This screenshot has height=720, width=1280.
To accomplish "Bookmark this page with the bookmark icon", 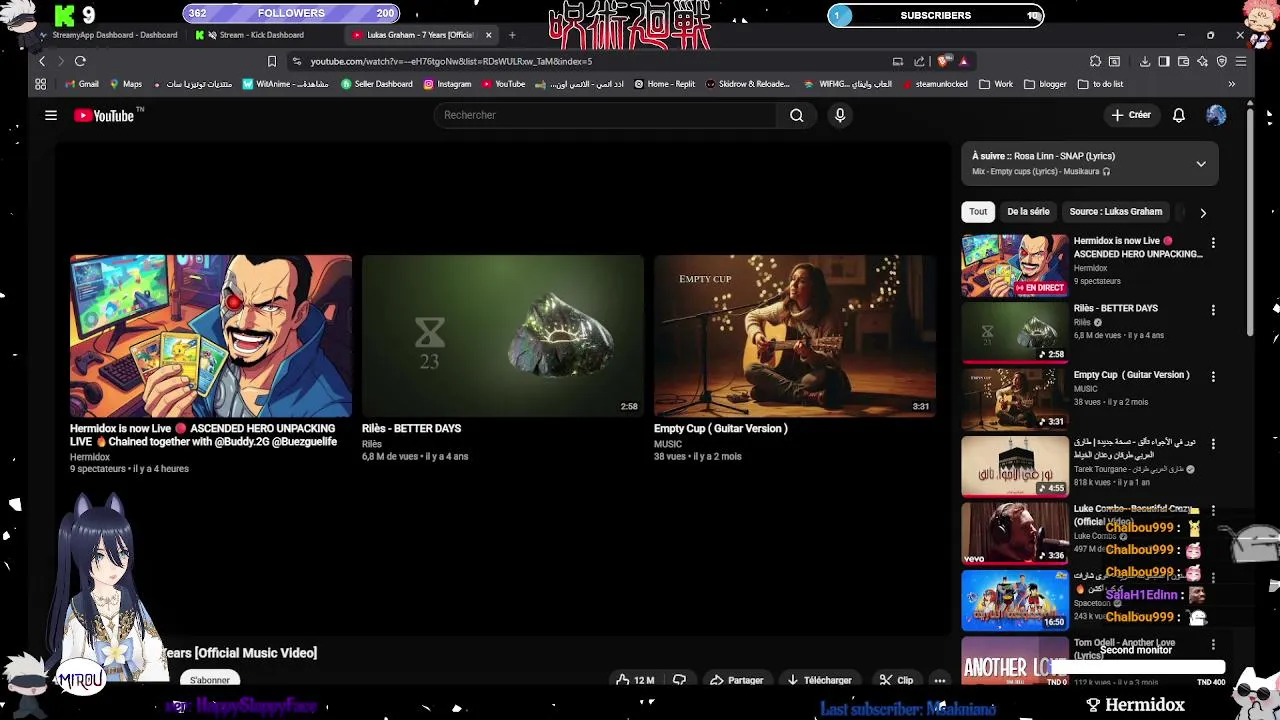I will pyautogui.click(x=271, y=61).
